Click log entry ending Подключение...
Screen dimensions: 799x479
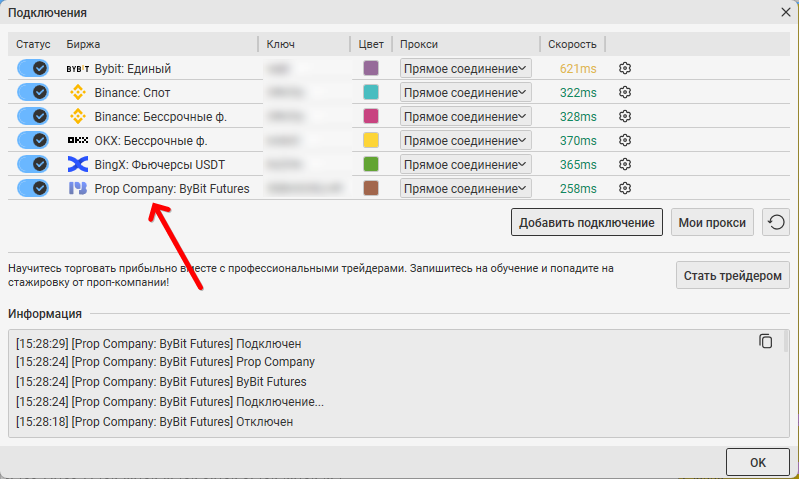170,402
